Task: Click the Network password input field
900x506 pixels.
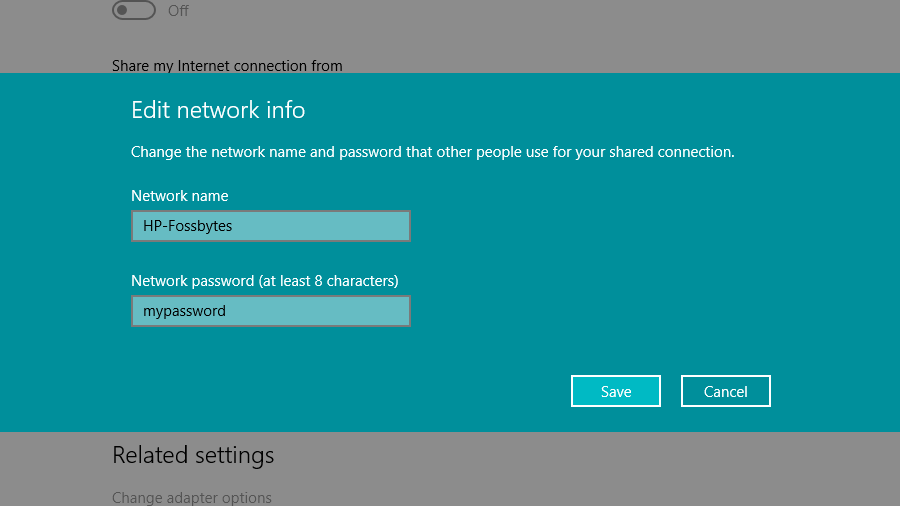Action: tap(271, 311)
